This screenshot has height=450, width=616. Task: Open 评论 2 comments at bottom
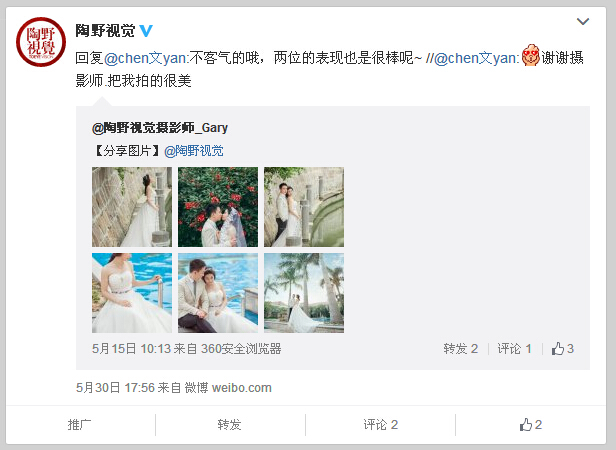380,425
